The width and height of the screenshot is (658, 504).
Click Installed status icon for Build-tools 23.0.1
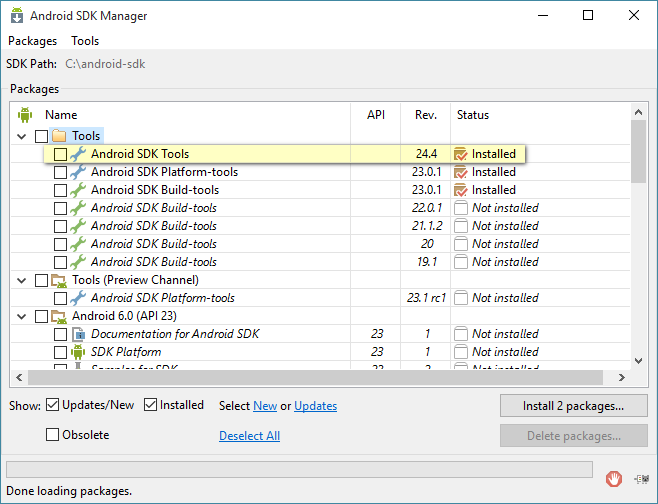click(460, 190)
